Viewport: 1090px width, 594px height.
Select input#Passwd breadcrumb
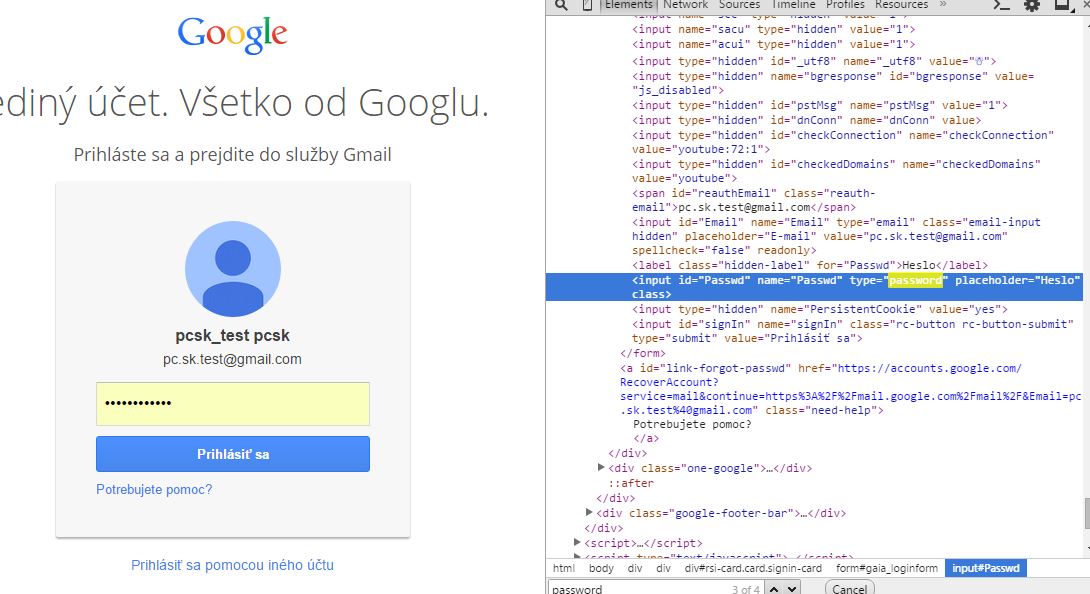tap(986, 568)
